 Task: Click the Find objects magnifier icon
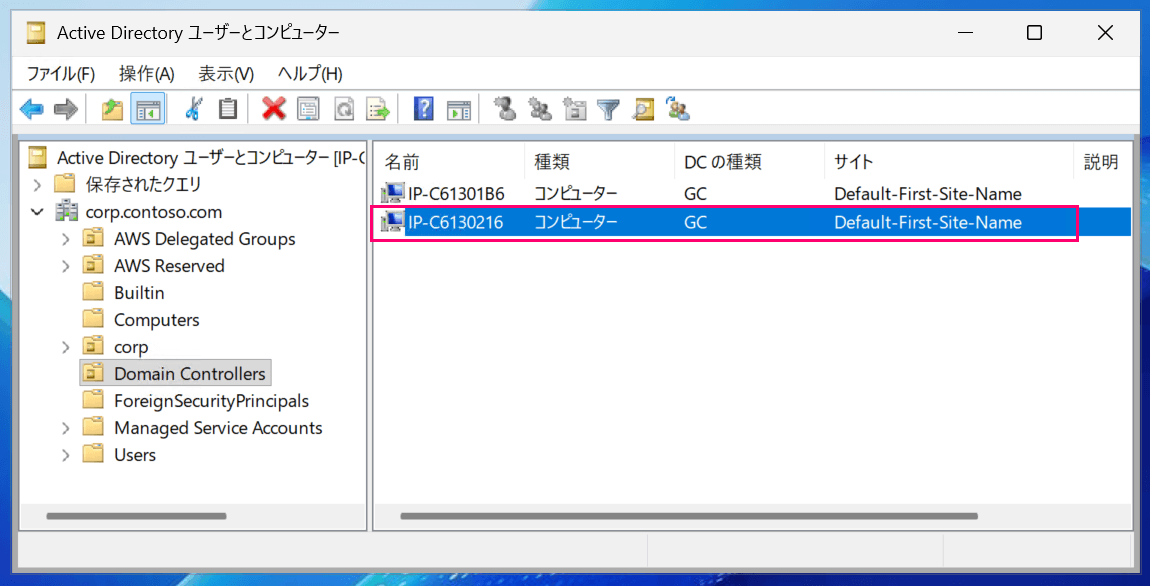coord(644,110)
